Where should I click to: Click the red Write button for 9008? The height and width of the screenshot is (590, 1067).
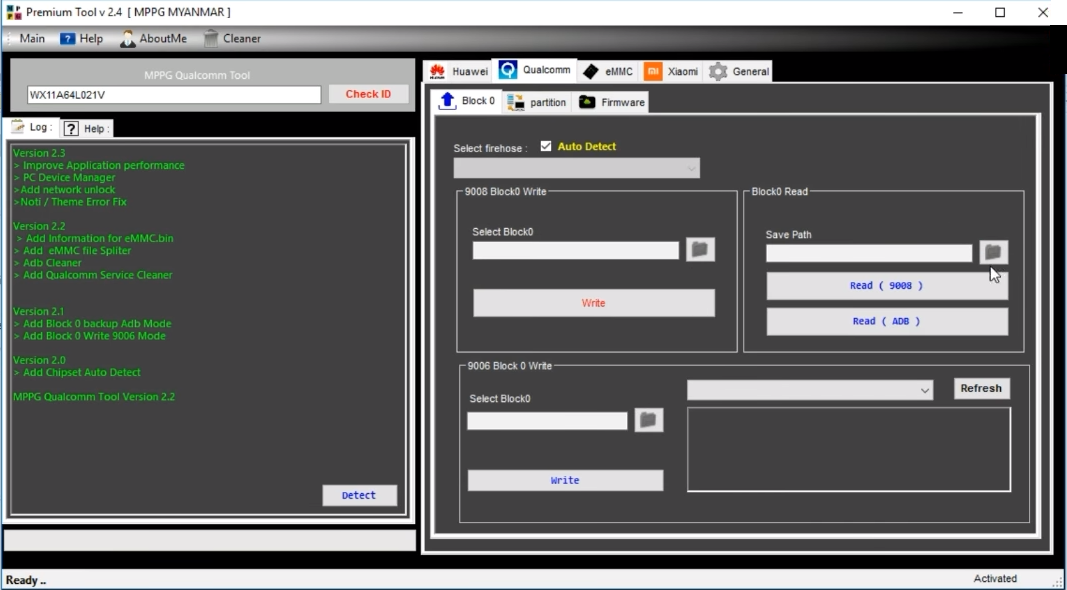click(x=594, y=303)
